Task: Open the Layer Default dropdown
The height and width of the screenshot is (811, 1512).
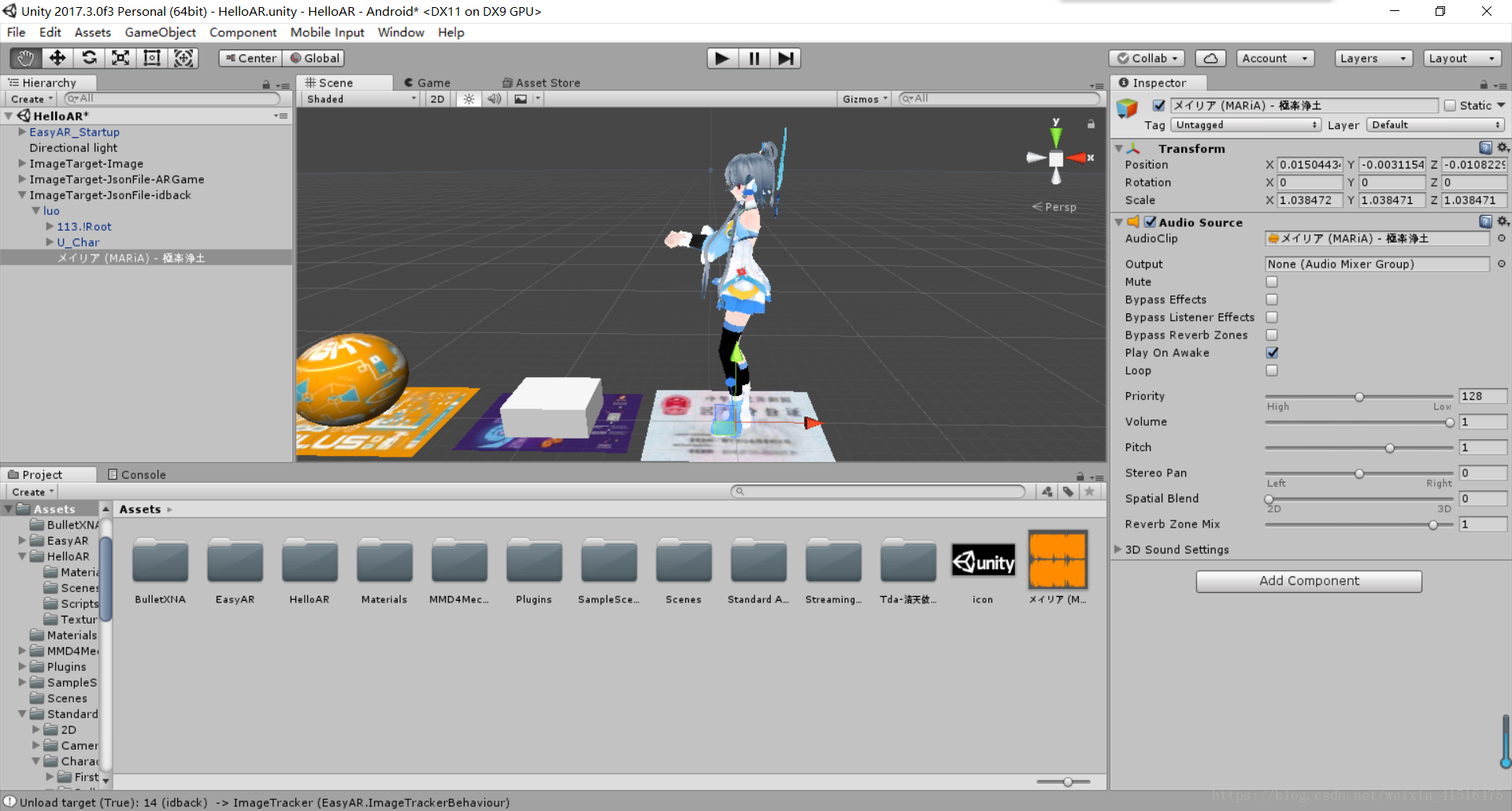Action: 1436,125
